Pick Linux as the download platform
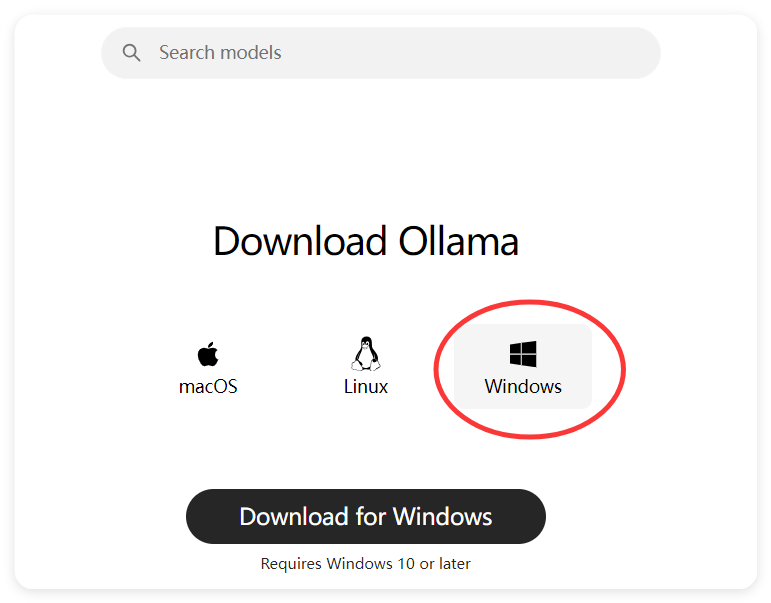This screenshot has width=771, height=603. 366,366
